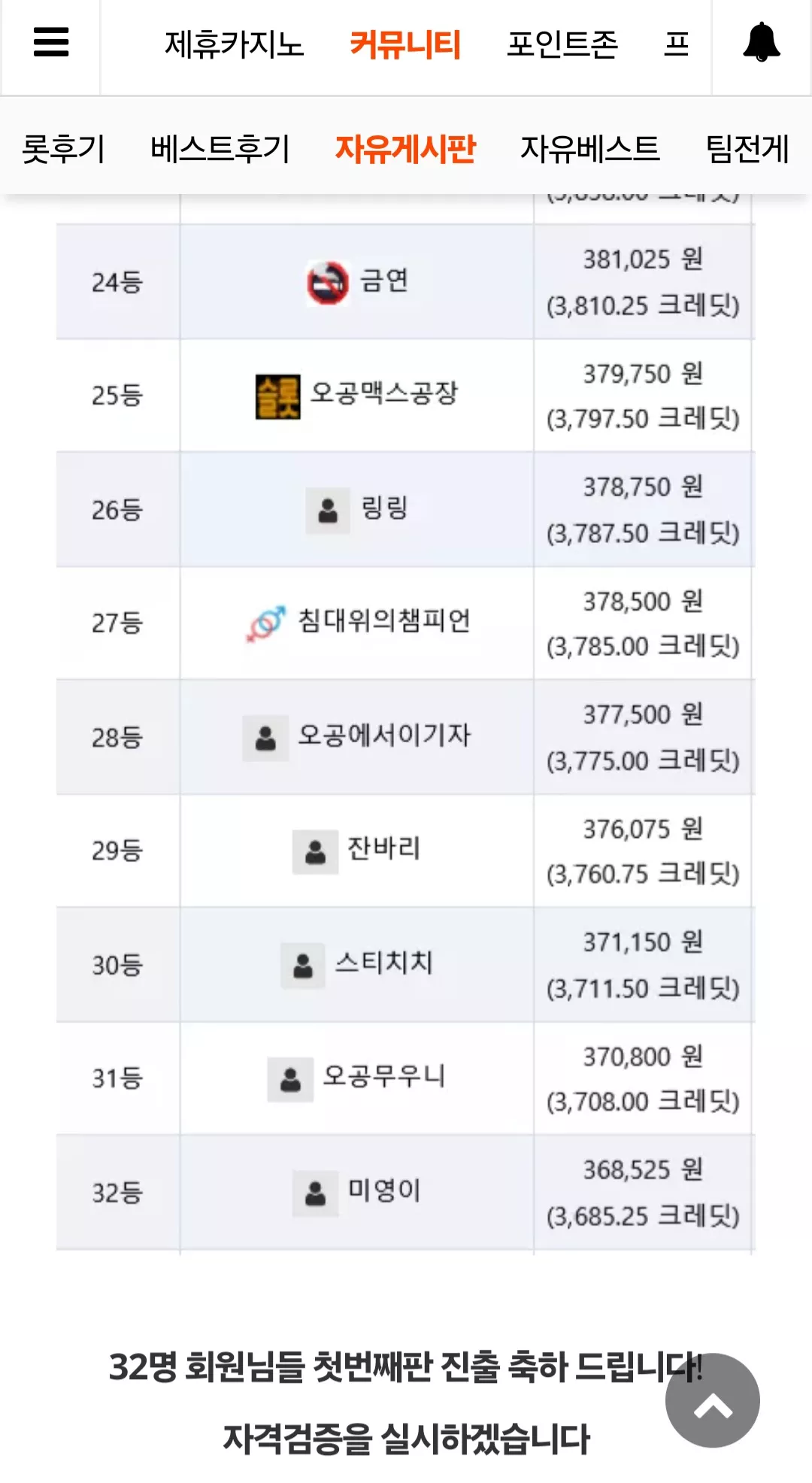Click the profile avatar beside 잔바리

316,851
